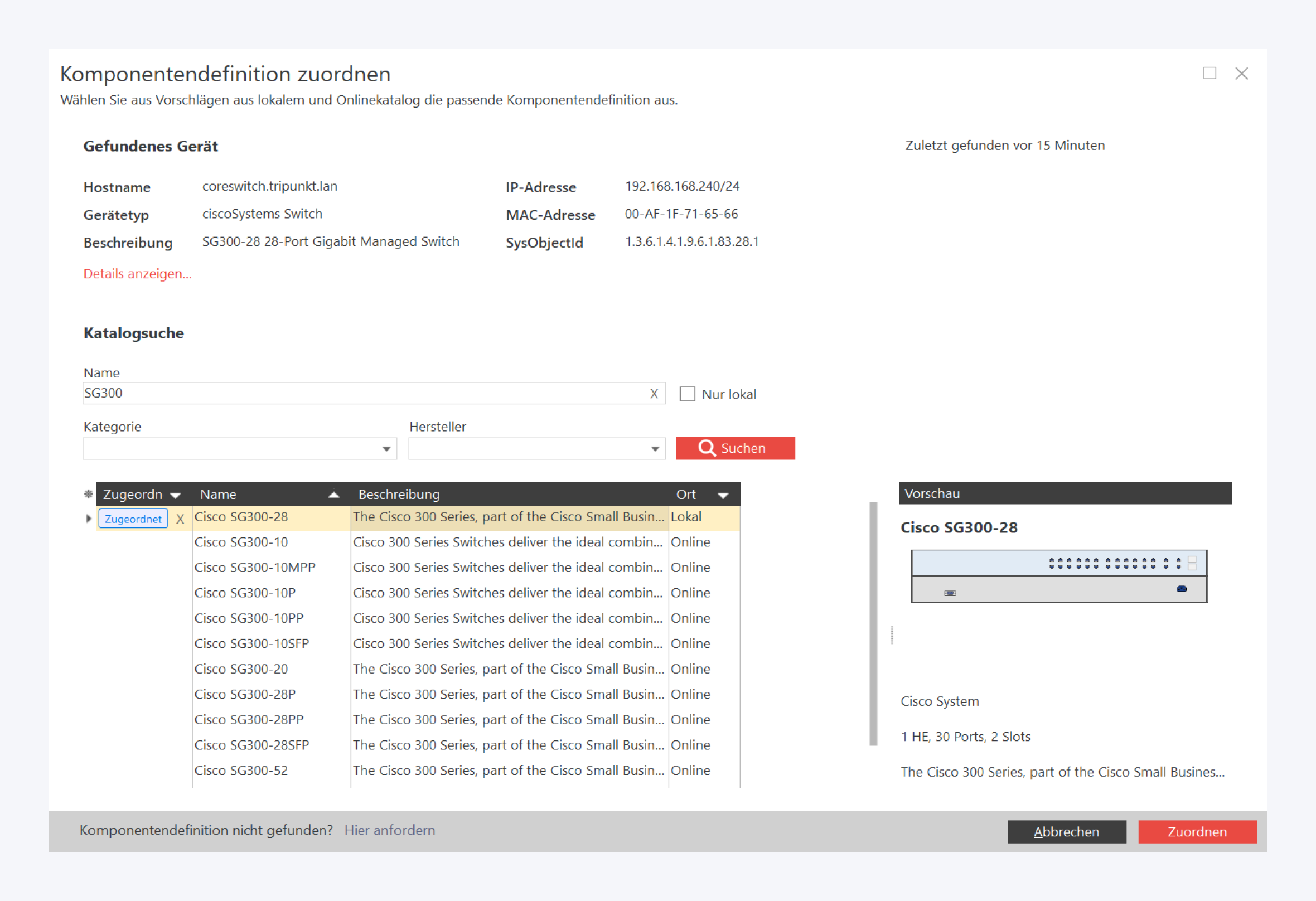
Task: Click the grid settings asterisk icon
Action: point(88,494)
